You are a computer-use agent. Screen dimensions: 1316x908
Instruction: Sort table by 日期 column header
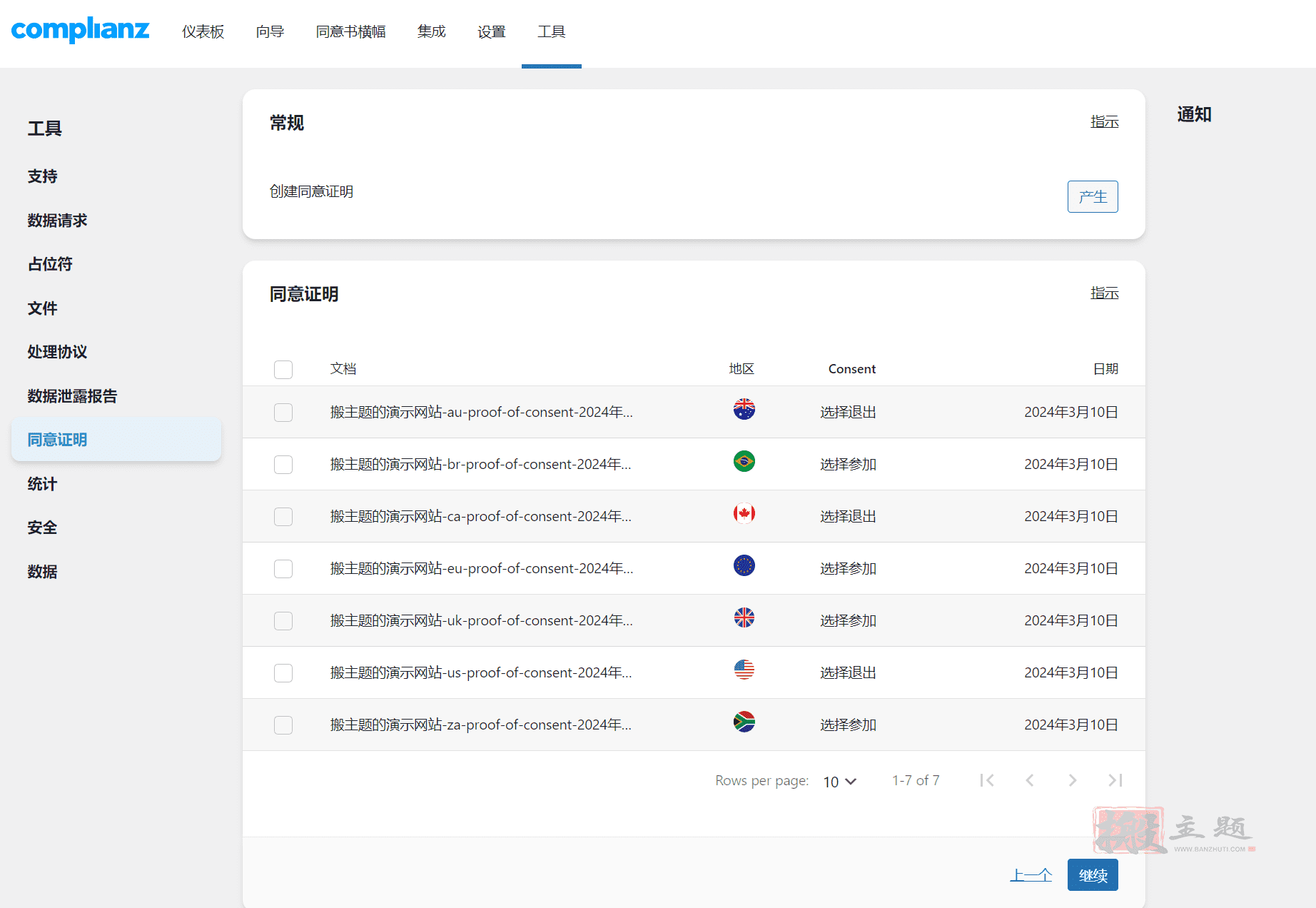pyautogui.click(x=1105, y=369)
